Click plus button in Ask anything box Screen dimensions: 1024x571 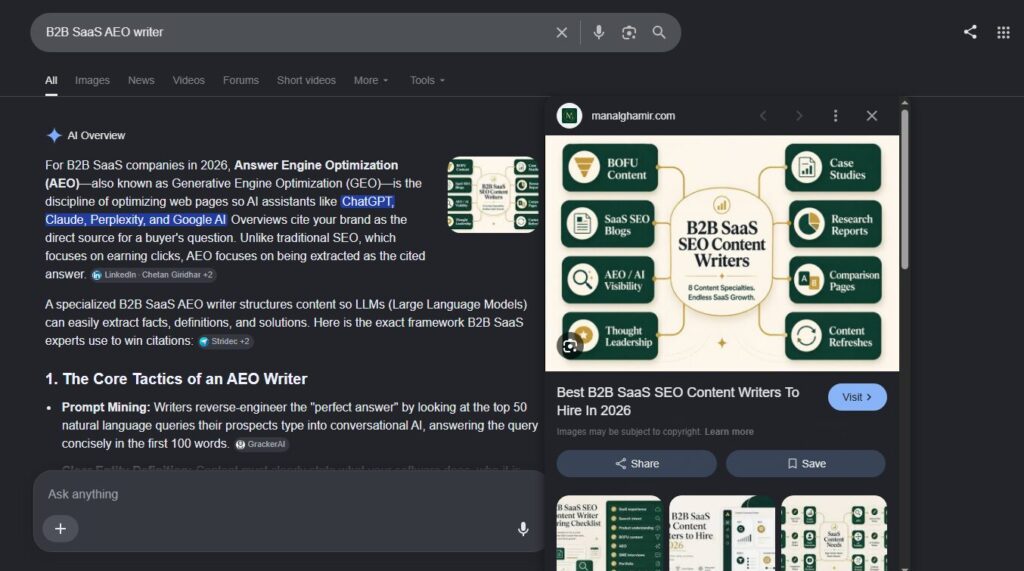[60, 529]
